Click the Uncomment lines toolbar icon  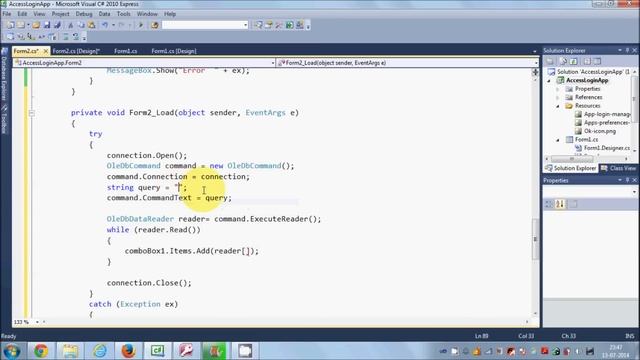(x=76, y=37)
